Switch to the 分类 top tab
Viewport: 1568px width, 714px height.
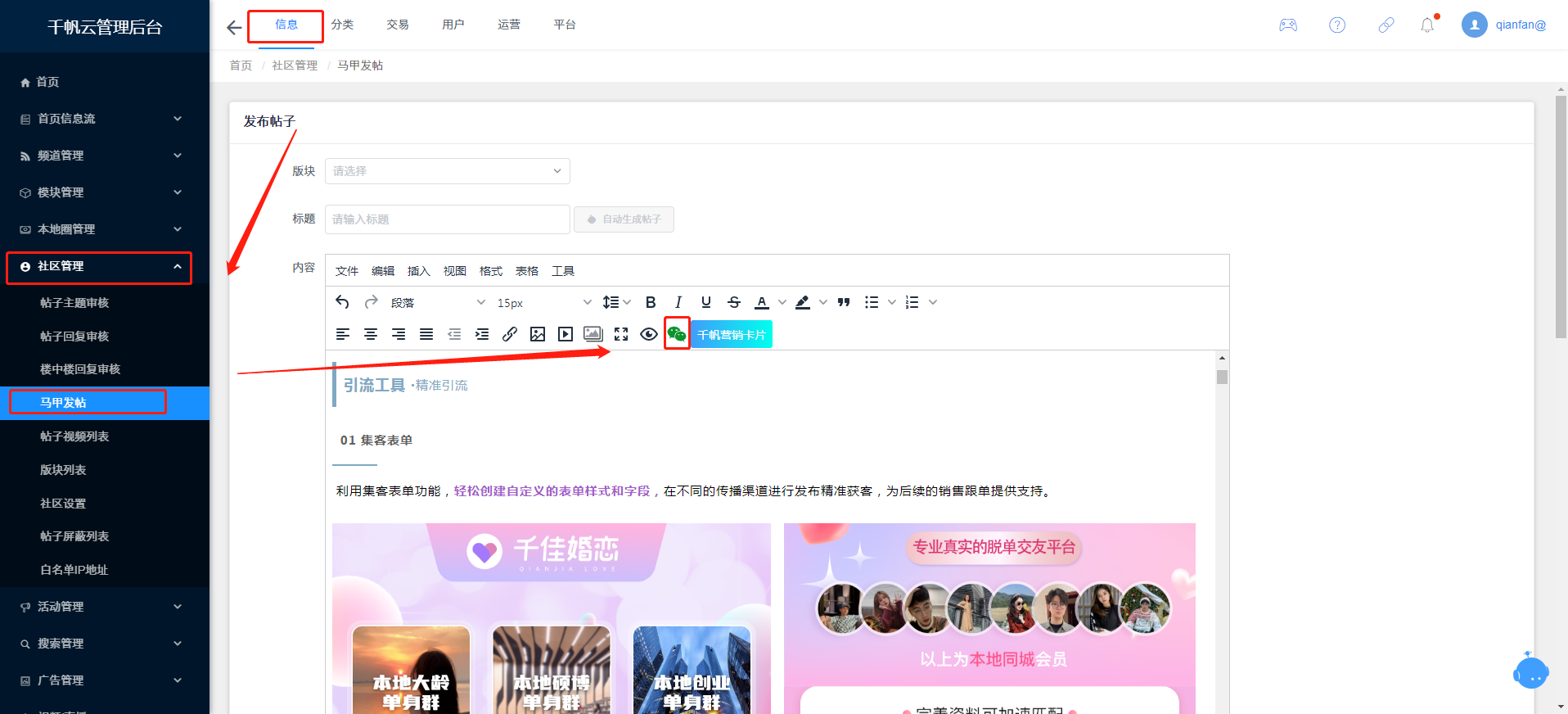pos(342,25)
